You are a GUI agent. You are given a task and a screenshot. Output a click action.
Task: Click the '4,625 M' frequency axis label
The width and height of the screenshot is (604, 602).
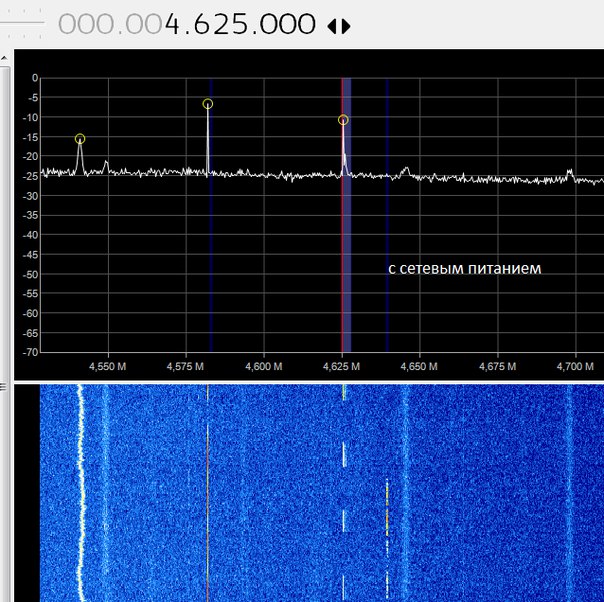tap(341, 366)
